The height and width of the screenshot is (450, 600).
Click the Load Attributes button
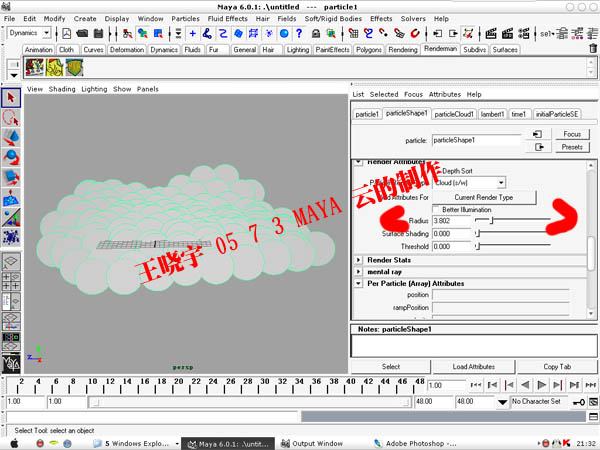473,367
